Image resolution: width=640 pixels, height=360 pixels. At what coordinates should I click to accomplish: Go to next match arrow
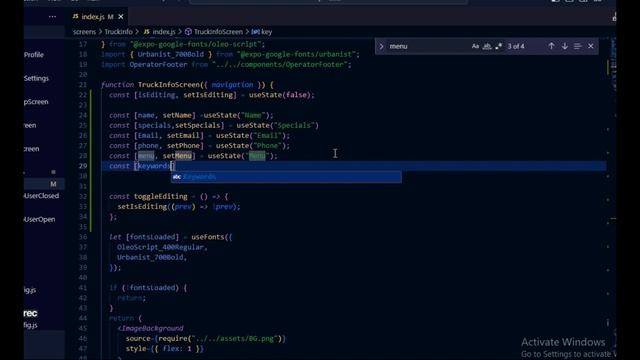[x=564, y=46]
